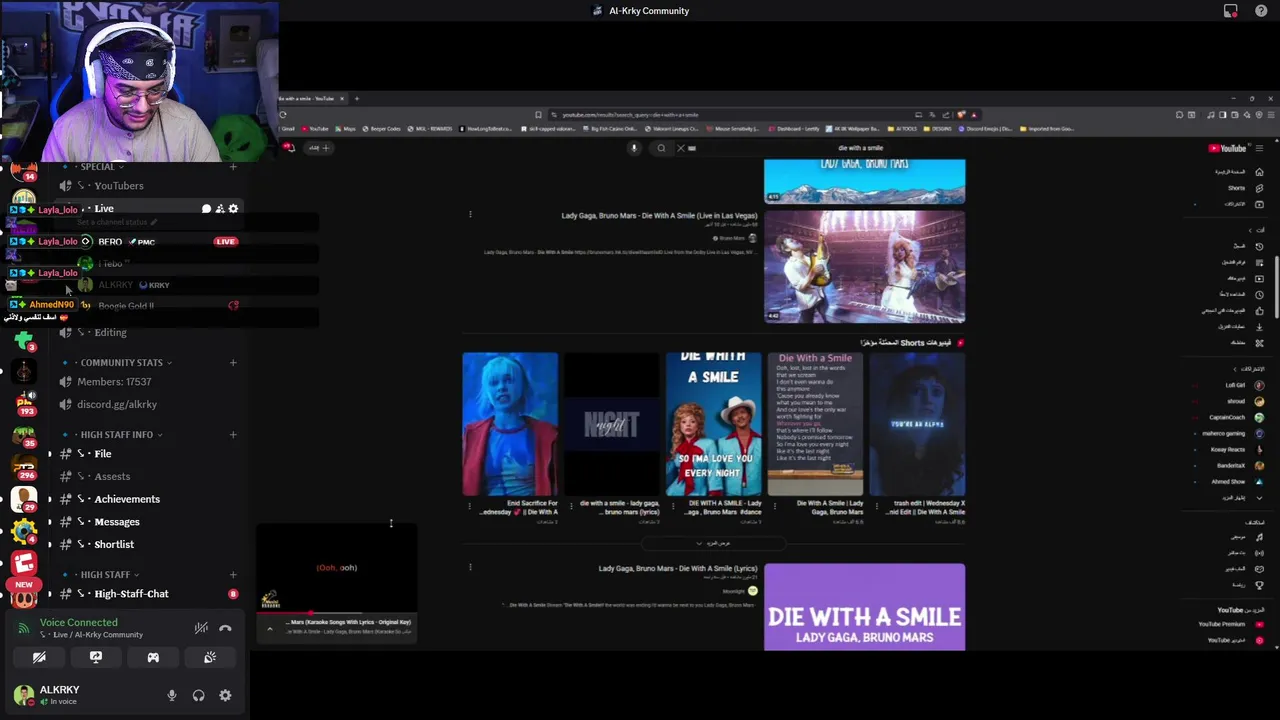Collapse the HIGH STAFF category
Viewport: 1280px width, 720px height.
[x=105, y=574]
